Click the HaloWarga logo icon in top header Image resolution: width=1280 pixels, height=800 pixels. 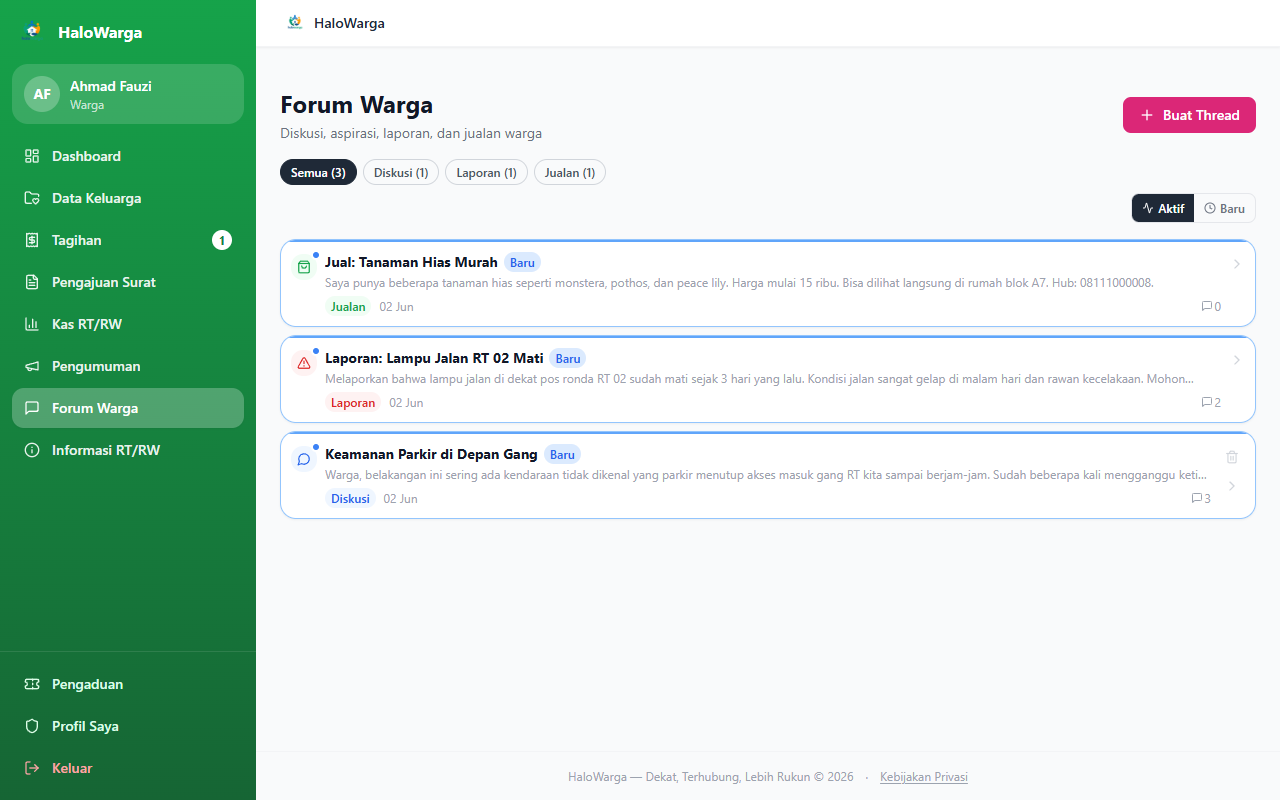(294, 22)
